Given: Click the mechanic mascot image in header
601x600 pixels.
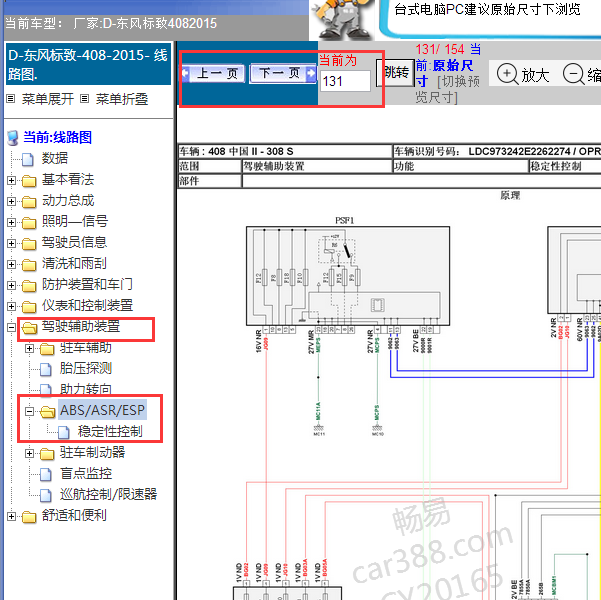Looking at the screenshot, I should click(x=343, y=19).
